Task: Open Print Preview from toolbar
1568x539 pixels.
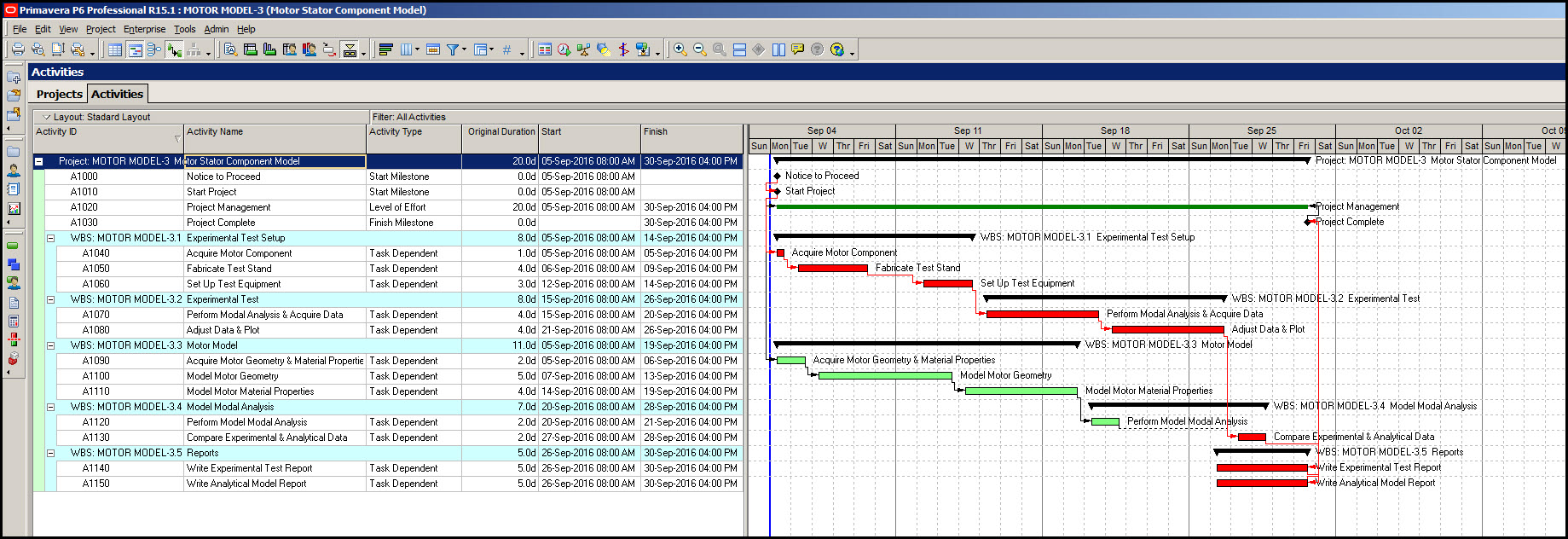Action: click(38, 49)
